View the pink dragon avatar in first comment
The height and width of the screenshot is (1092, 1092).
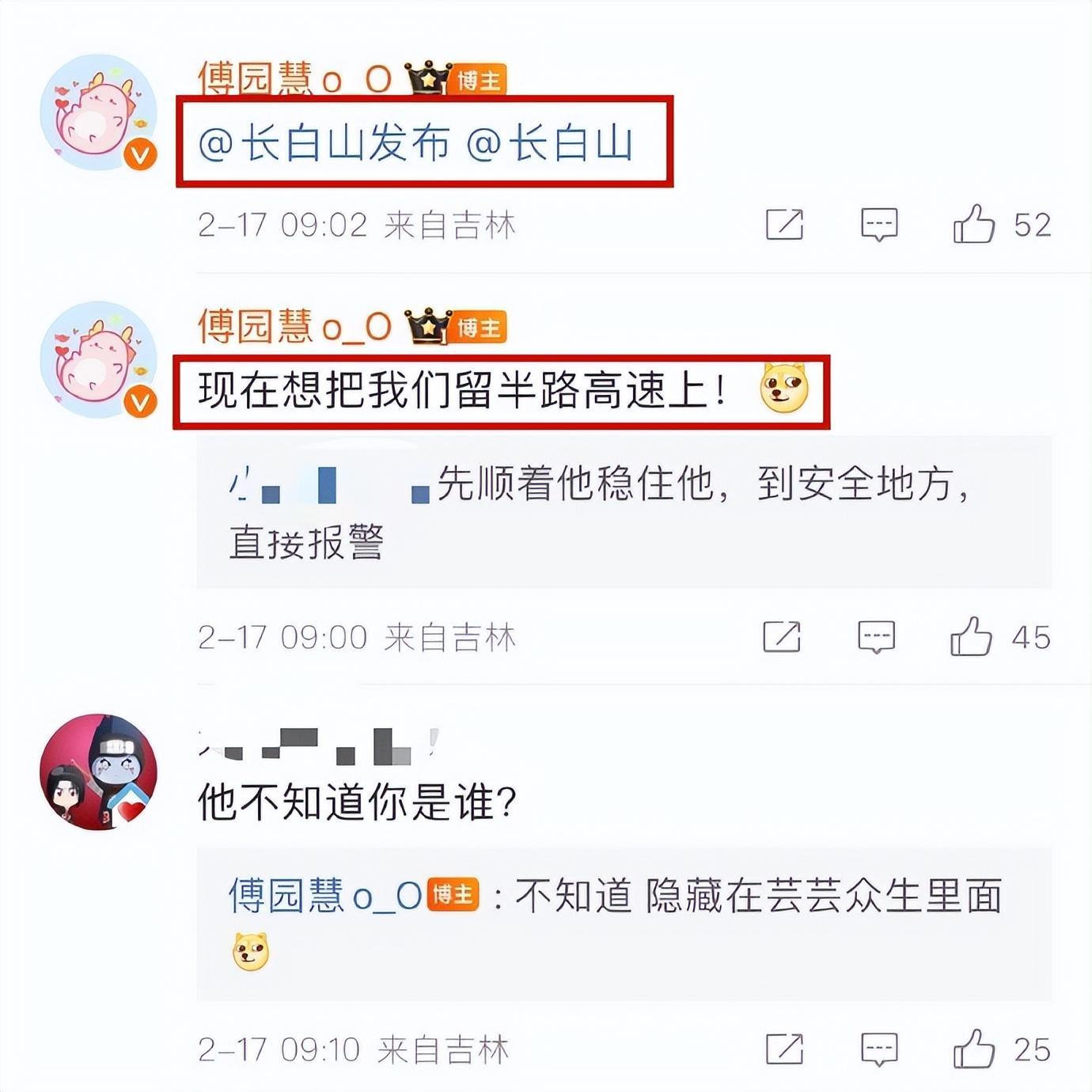click(99, 112)
